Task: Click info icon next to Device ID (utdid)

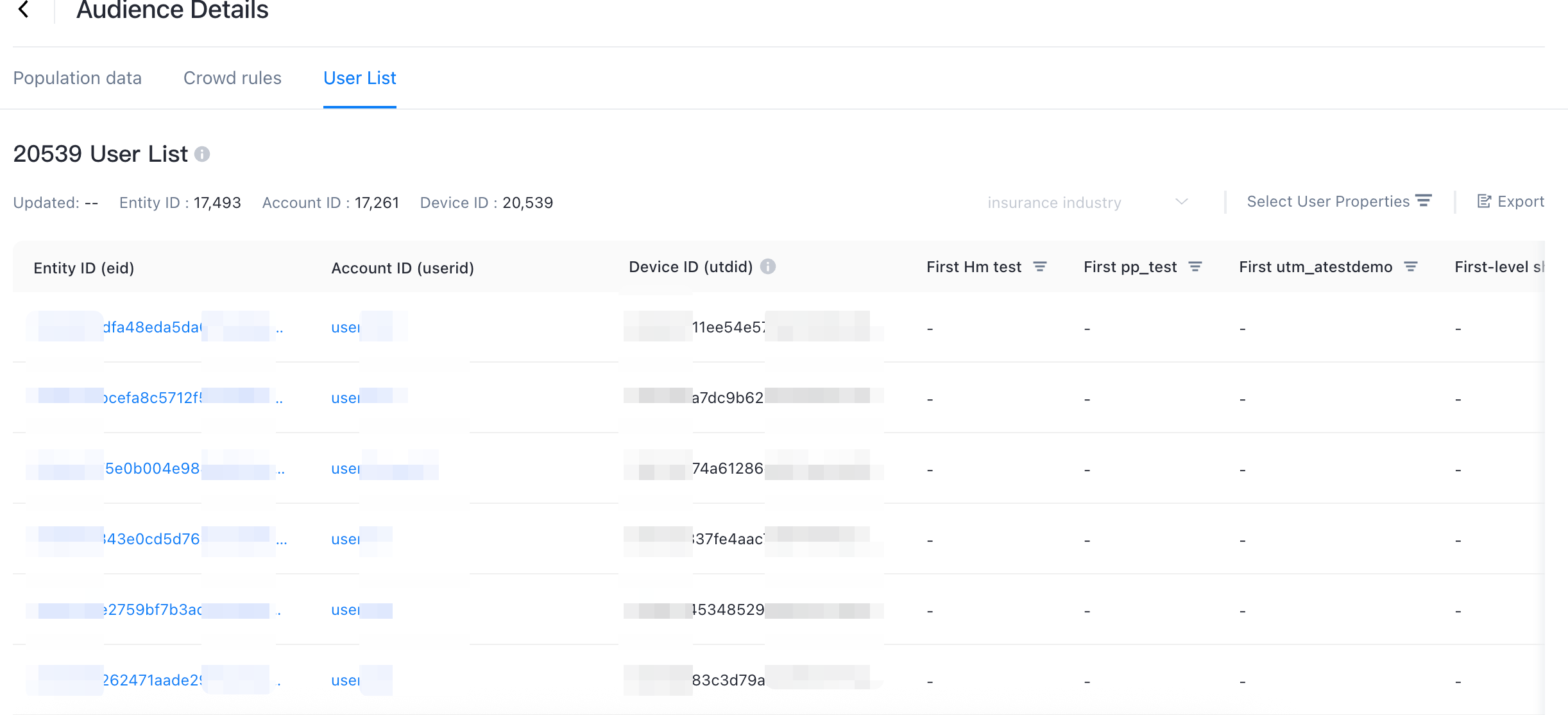Action: tap(768, 266)
